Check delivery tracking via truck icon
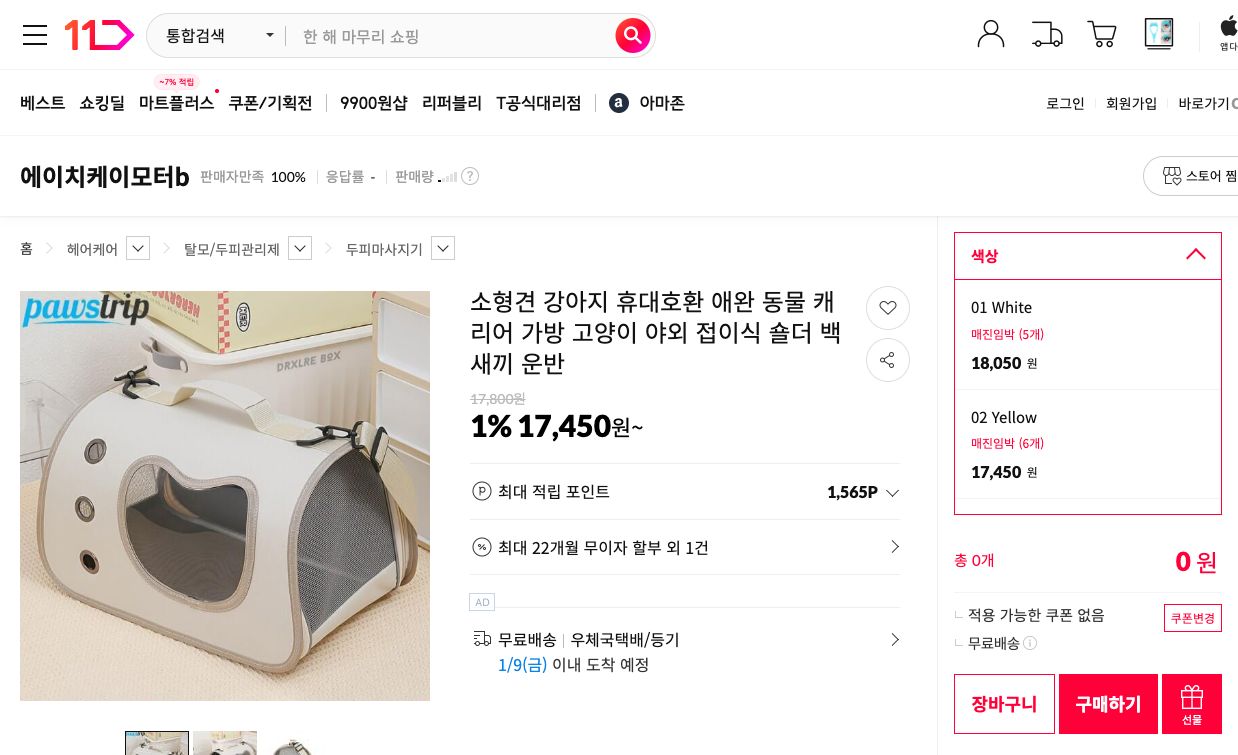The image size is (1238, 755). tap(1047, 33)
